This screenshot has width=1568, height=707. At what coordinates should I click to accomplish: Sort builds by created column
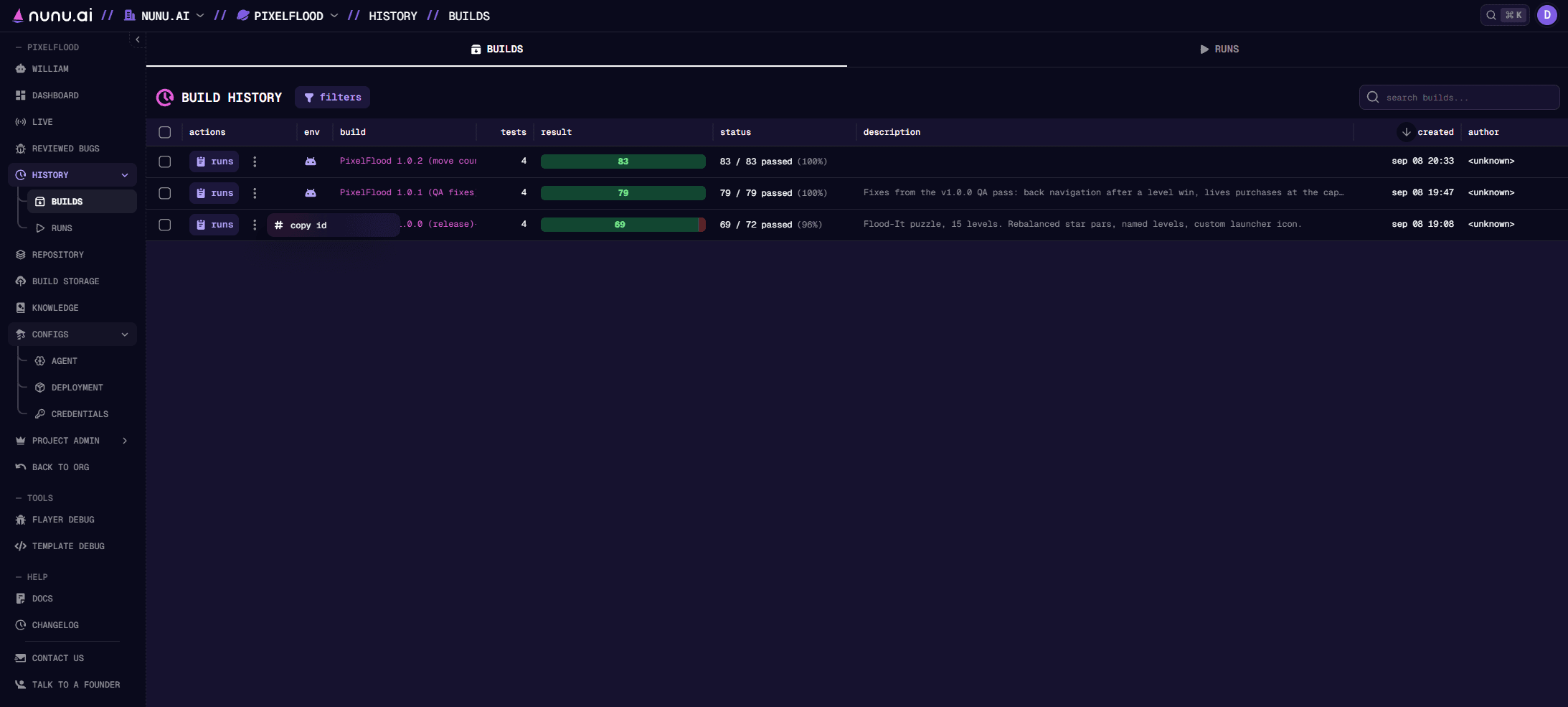(1426, 132)
